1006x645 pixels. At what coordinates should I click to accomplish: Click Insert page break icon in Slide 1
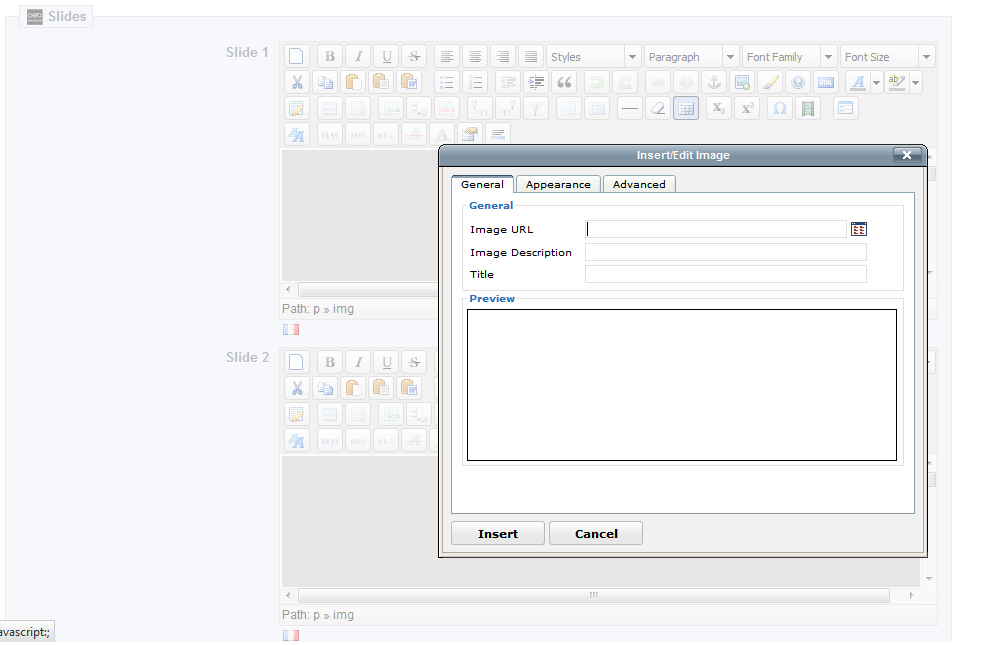(497, 134)
